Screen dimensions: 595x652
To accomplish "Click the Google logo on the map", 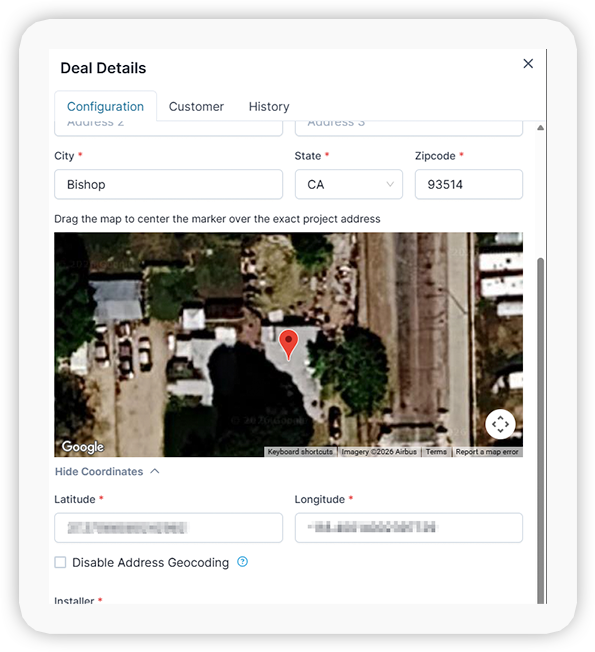I will (x=83, y=447).
